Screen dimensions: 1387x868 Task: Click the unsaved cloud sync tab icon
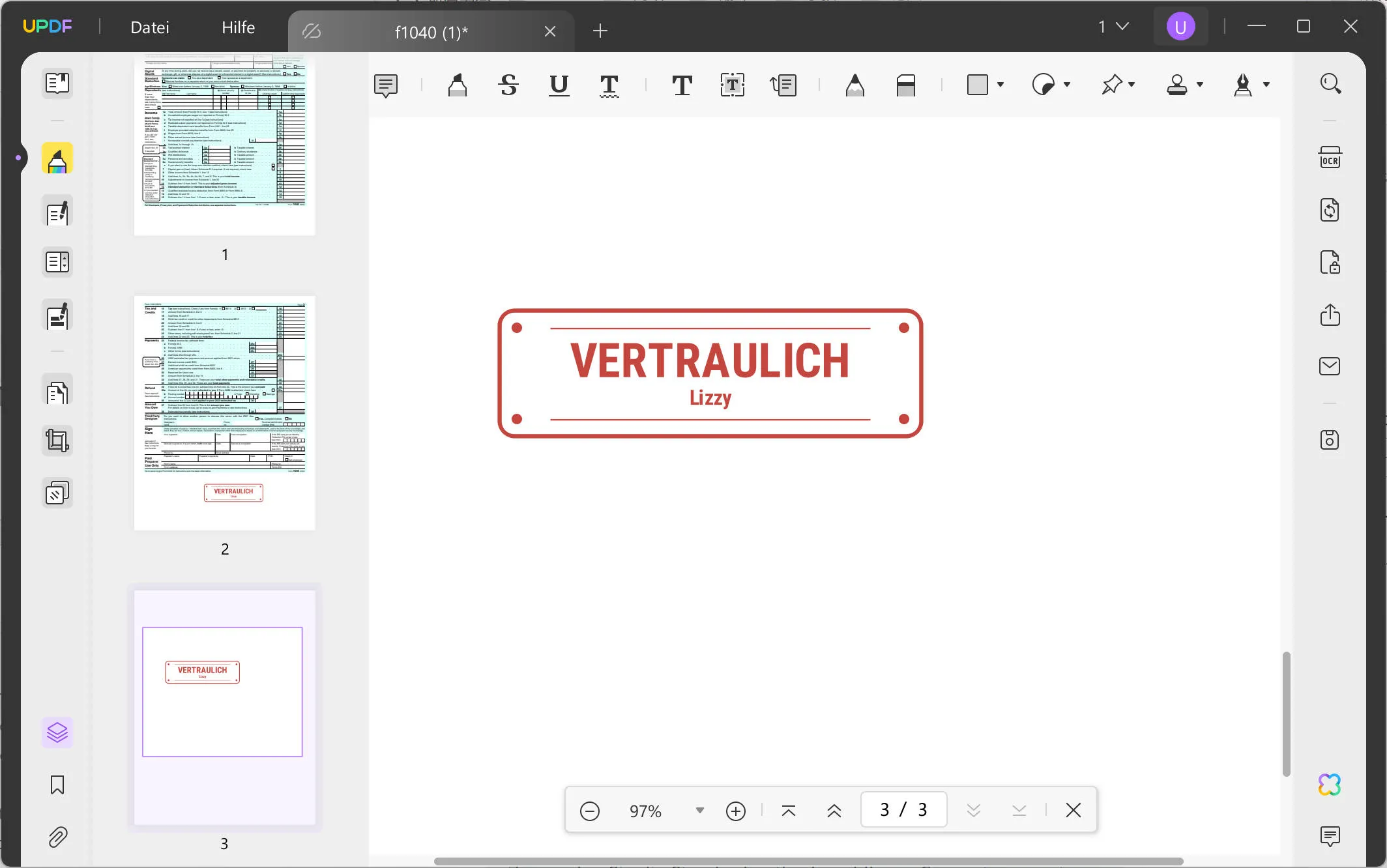point(312,31)
